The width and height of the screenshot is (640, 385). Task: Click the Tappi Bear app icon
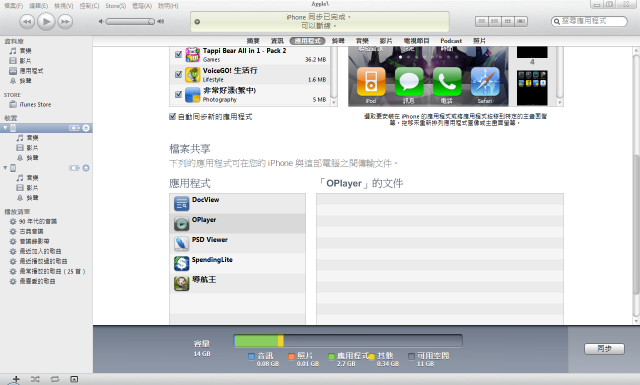point(193,54)
